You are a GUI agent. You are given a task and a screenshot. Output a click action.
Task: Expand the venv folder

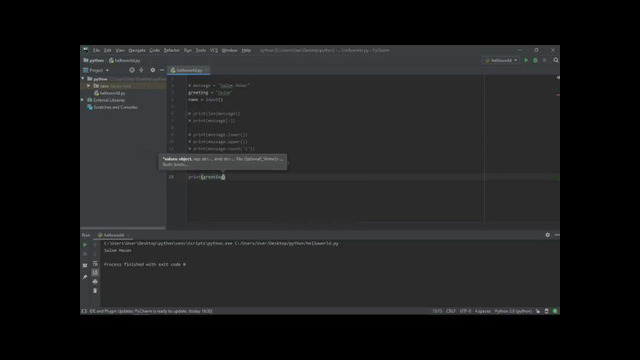coord(89,86)
